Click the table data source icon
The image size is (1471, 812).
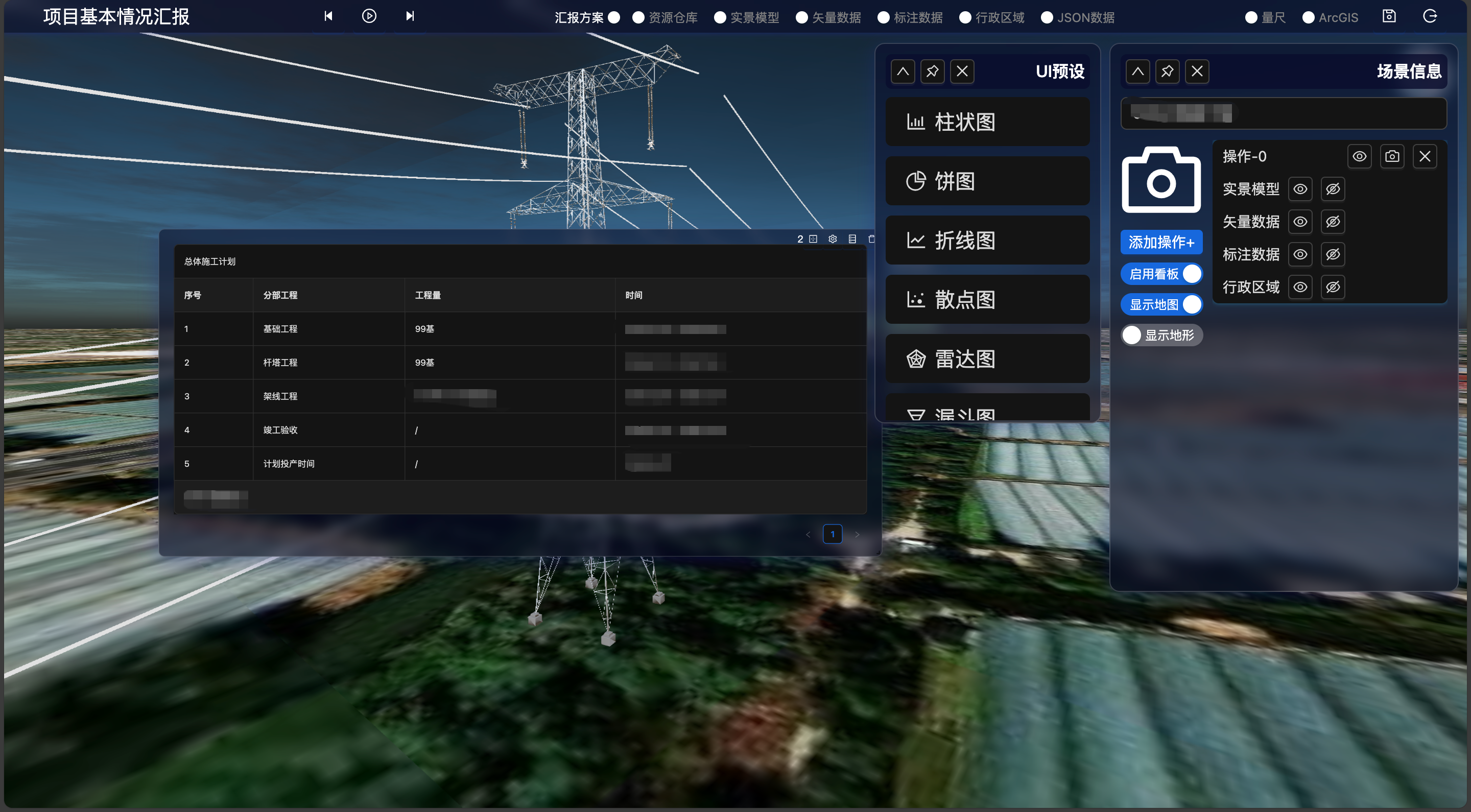[852, 238]
